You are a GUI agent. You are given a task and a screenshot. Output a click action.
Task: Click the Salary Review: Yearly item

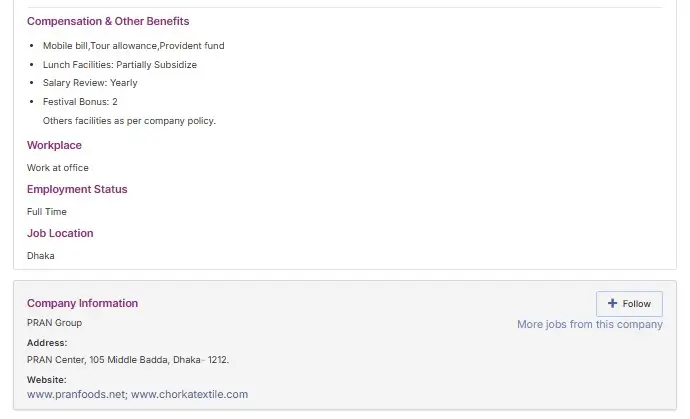tap(90, 83)
